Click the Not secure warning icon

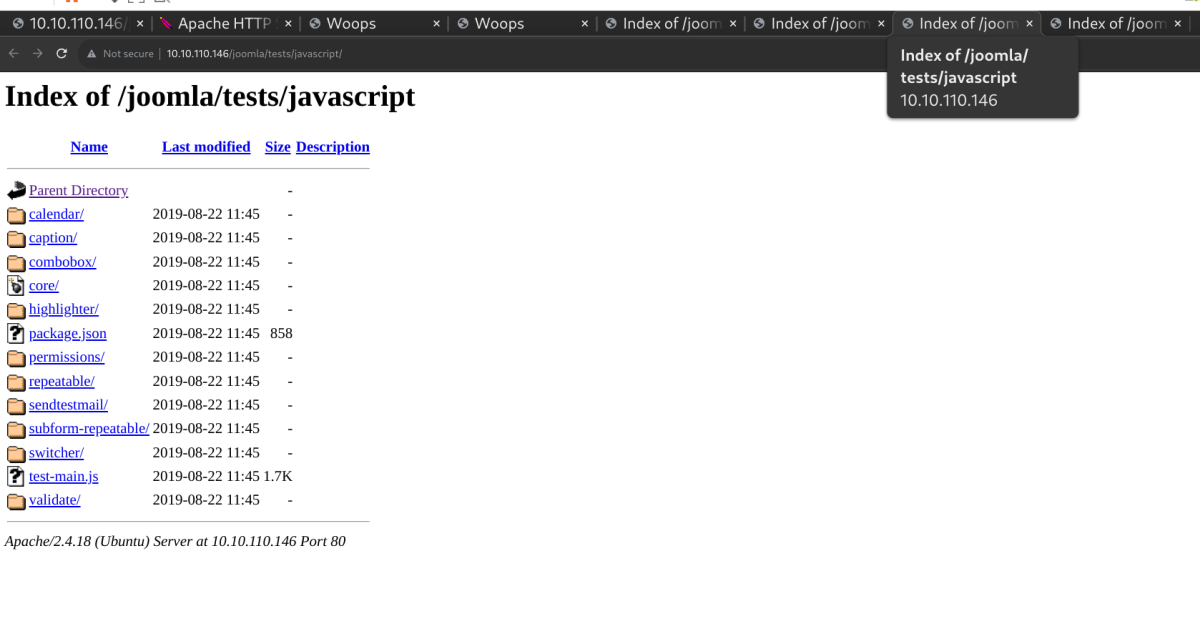click(92, 53)
